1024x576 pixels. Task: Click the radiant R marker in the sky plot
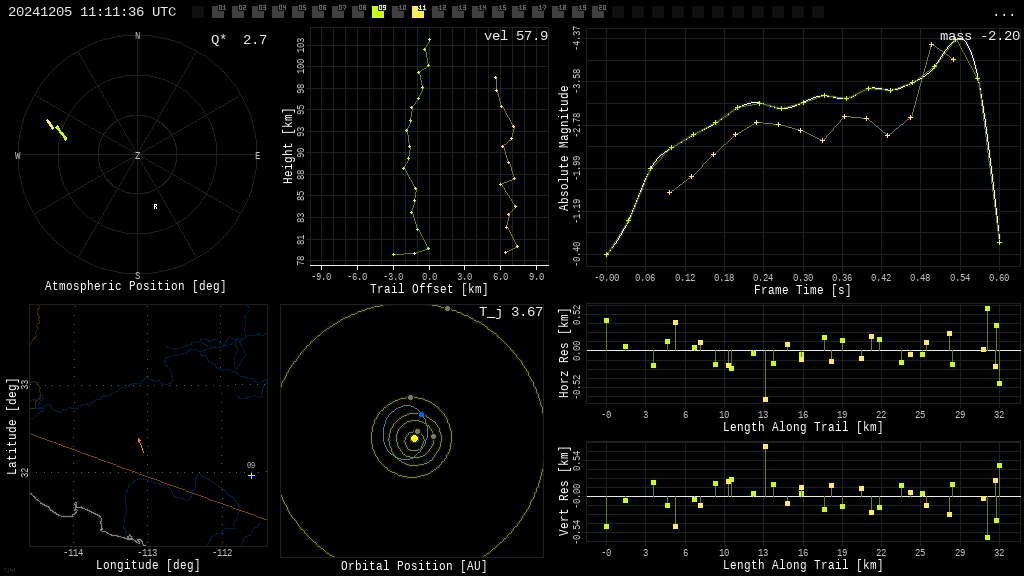point(155,207)
